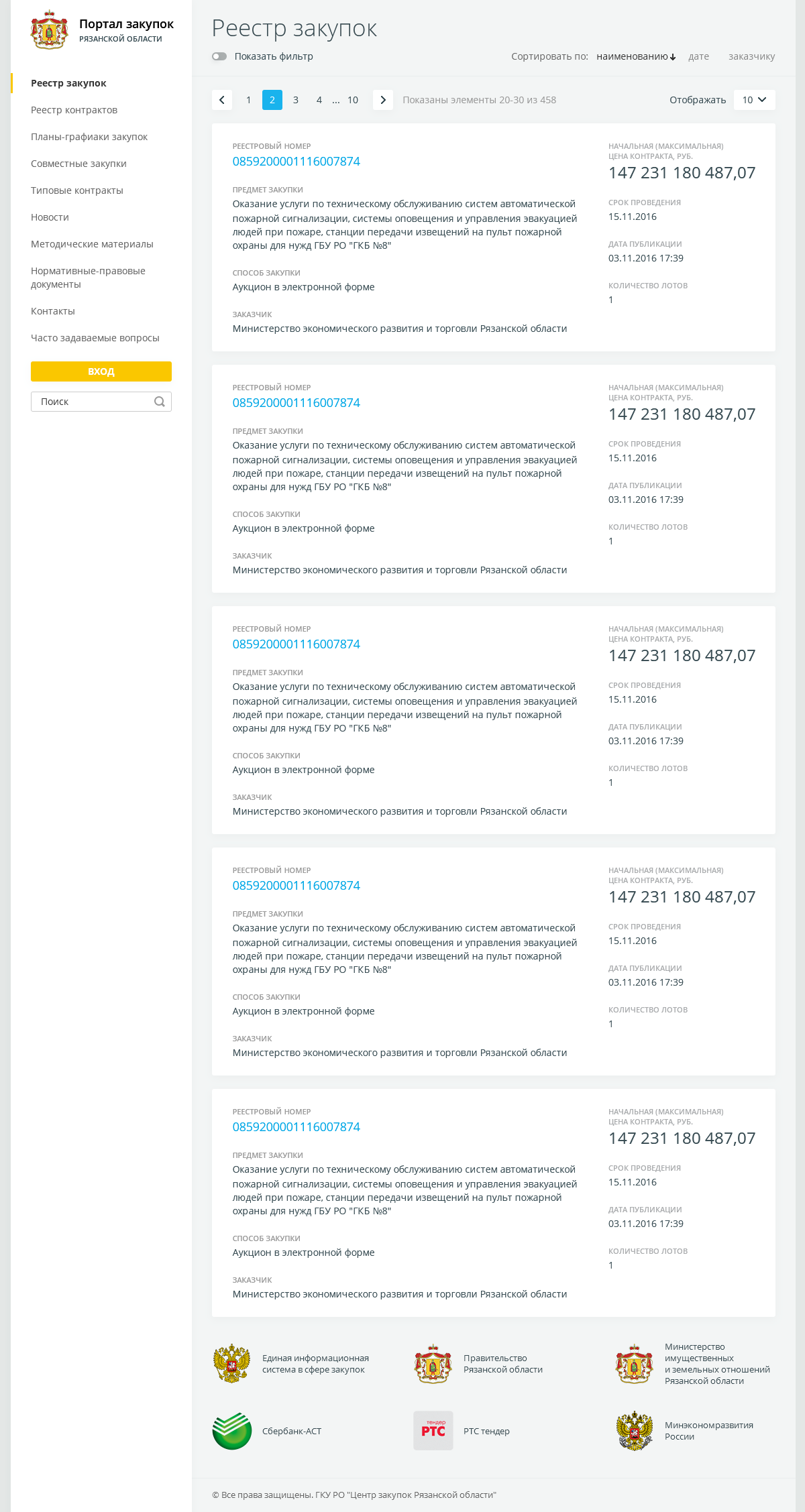Image resolution: width=805 pixels, height=1512 pixels.
Task: Click the Единая информационная система eagle emblem
Action: point(231,1364)
